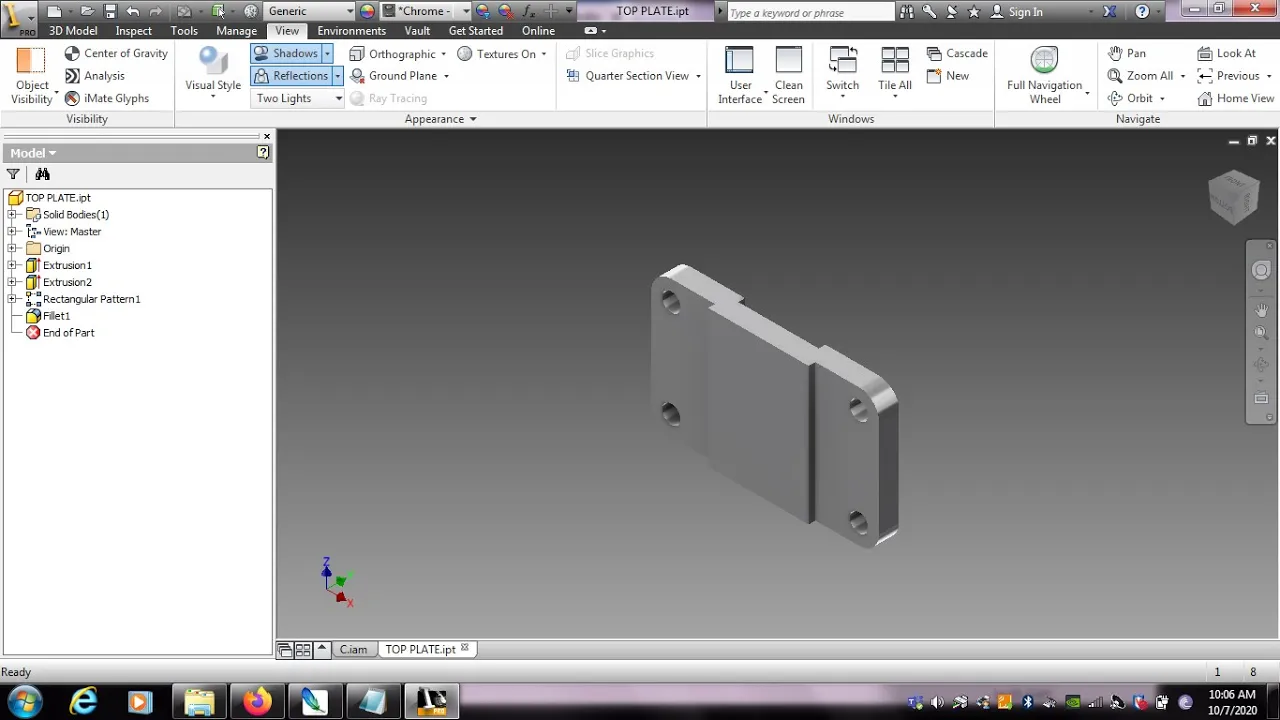
Task: Open the Reflections options arrow
Action: 337,76
